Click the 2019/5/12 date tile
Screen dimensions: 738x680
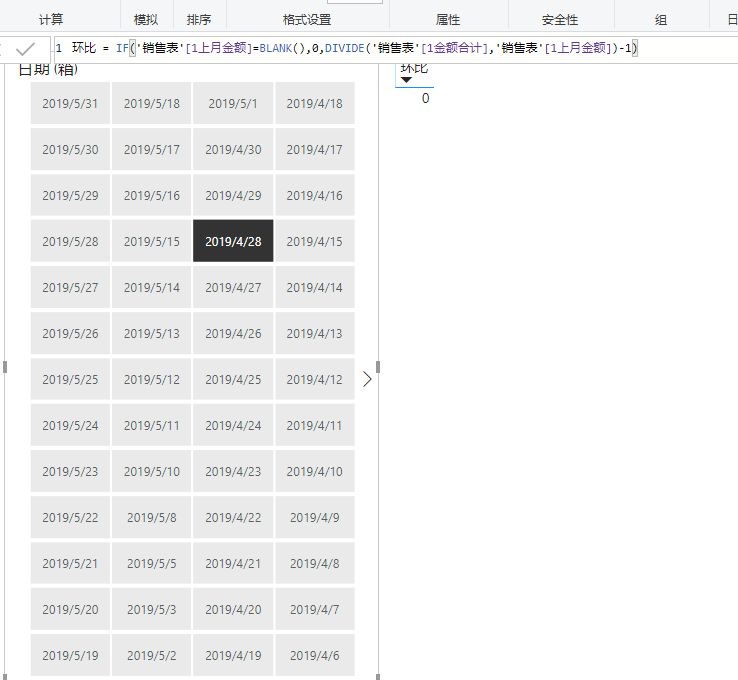152,379
